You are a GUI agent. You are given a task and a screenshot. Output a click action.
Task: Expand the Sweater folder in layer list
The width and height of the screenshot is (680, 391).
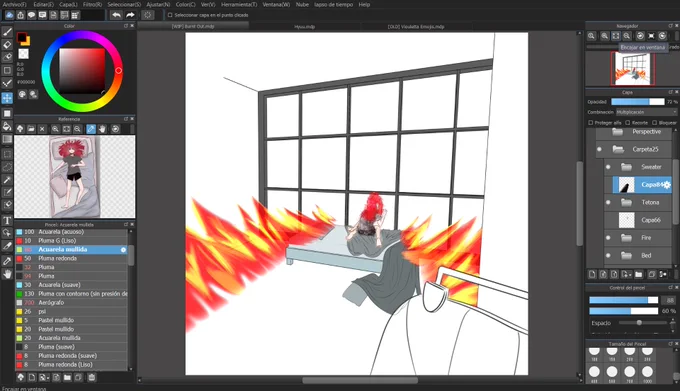click(x=626, y=167)
